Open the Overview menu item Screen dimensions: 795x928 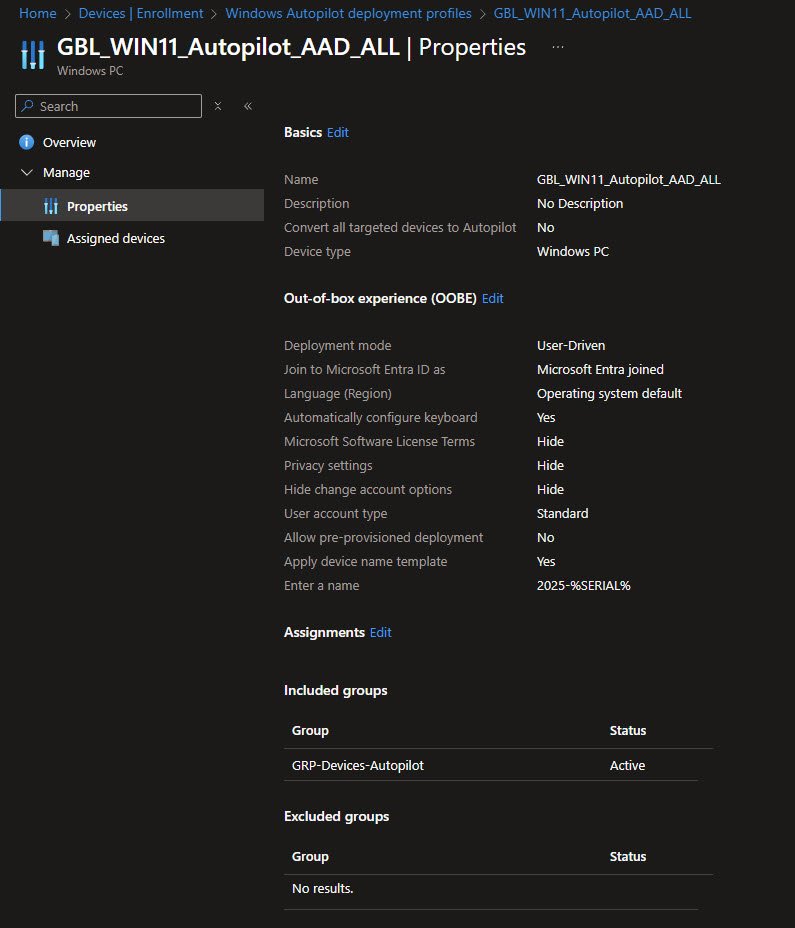pos(69,142)
